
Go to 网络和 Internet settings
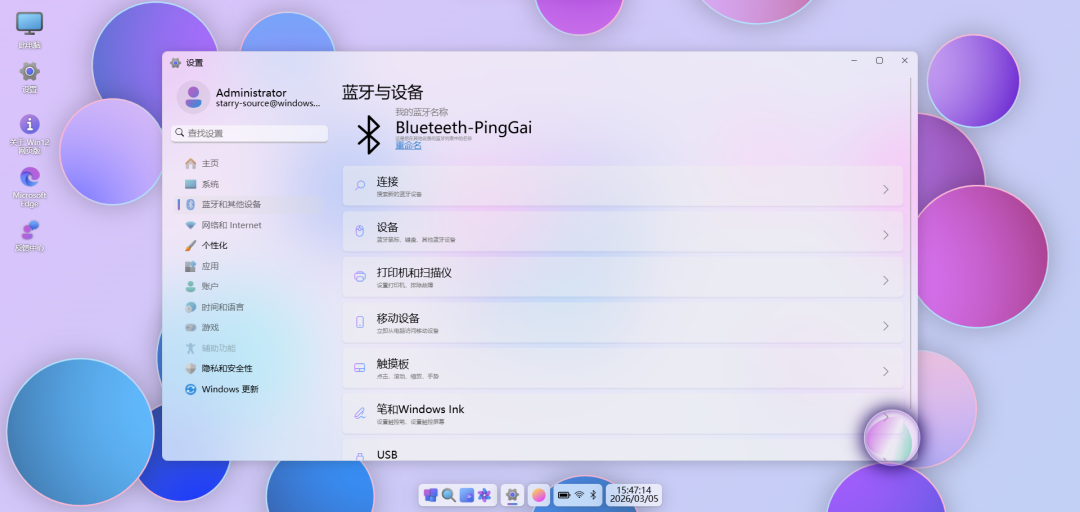click(x=249, y=225)
